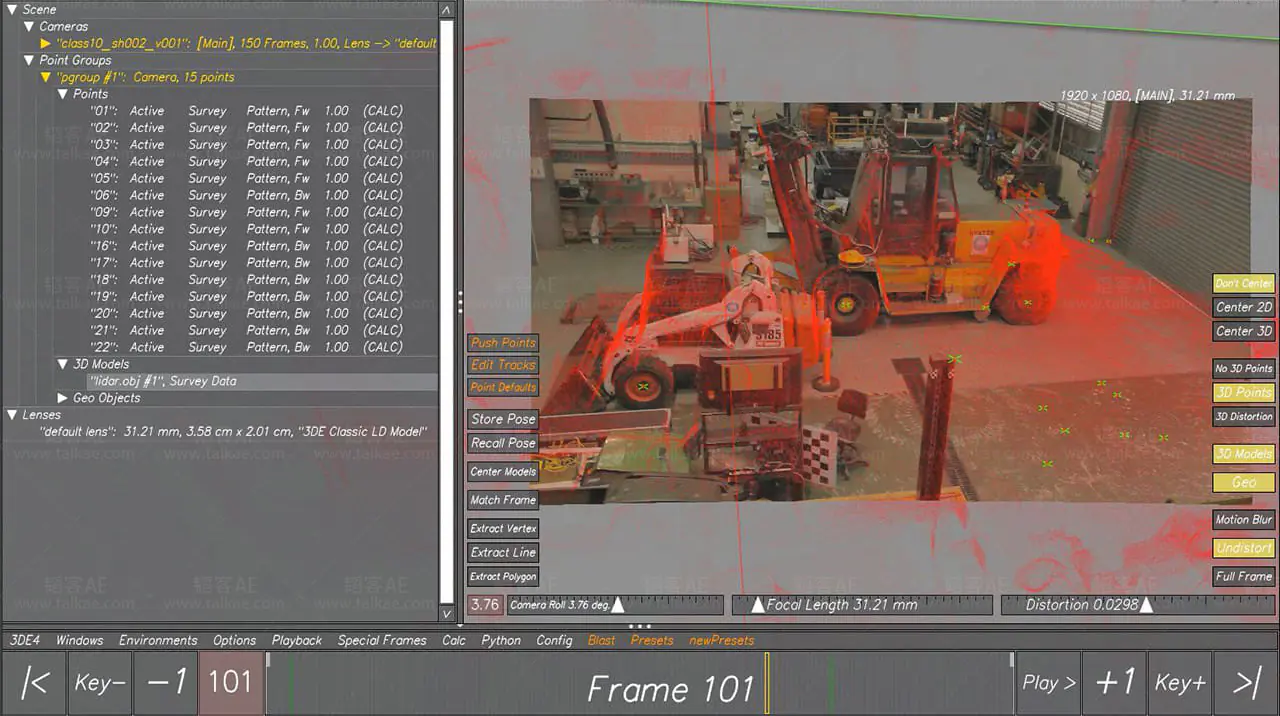Enable Motion Blur toggle
The width and height of the screenshot is (1280, 716).
click(1243, 520)
